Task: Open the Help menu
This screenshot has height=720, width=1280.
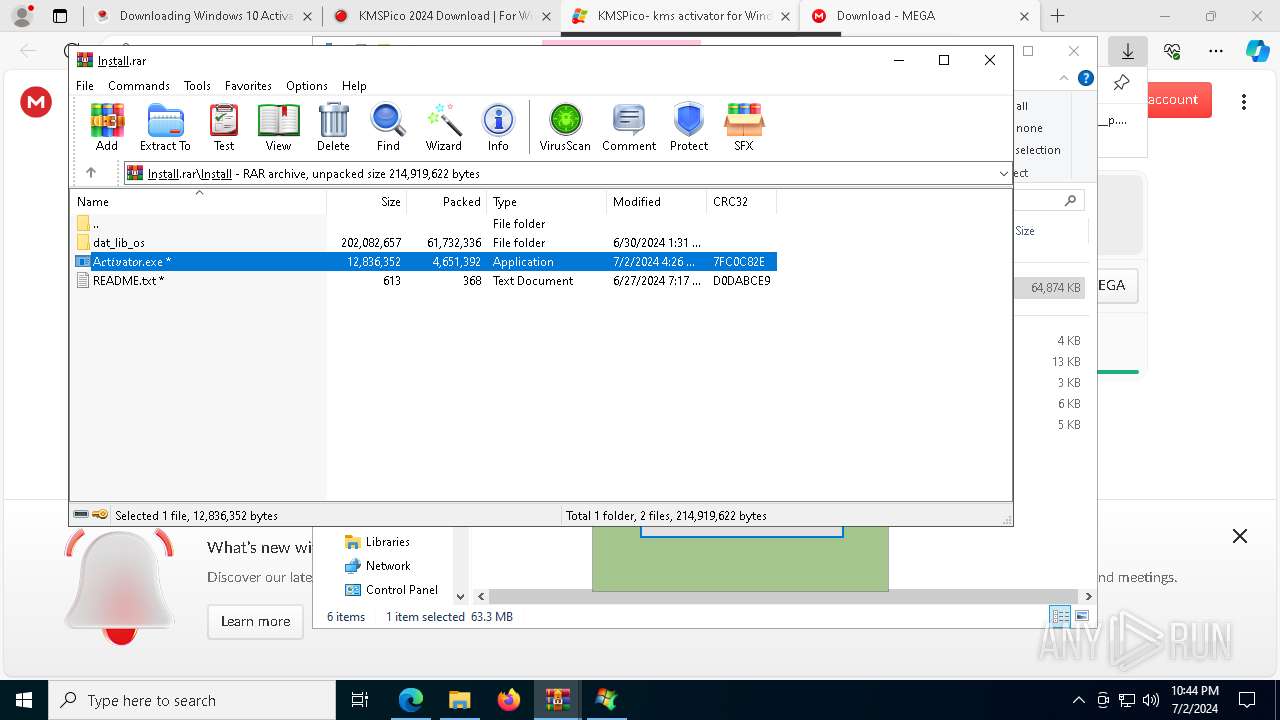Action: click(354, 86)
